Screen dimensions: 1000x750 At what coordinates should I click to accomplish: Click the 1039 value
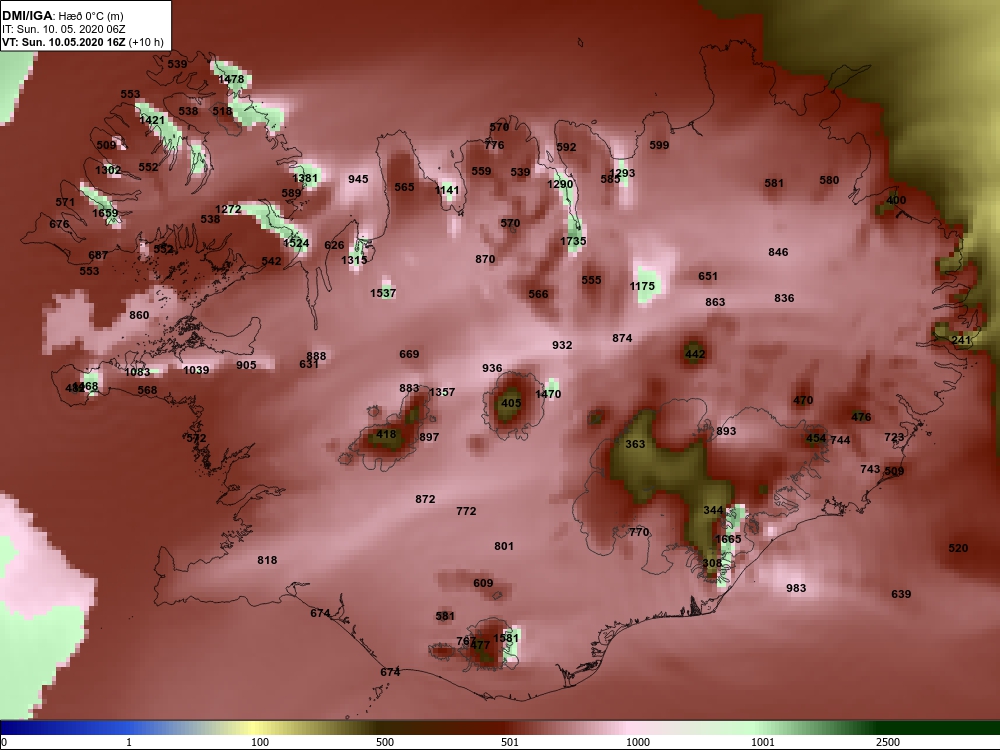tap(196, 370)
